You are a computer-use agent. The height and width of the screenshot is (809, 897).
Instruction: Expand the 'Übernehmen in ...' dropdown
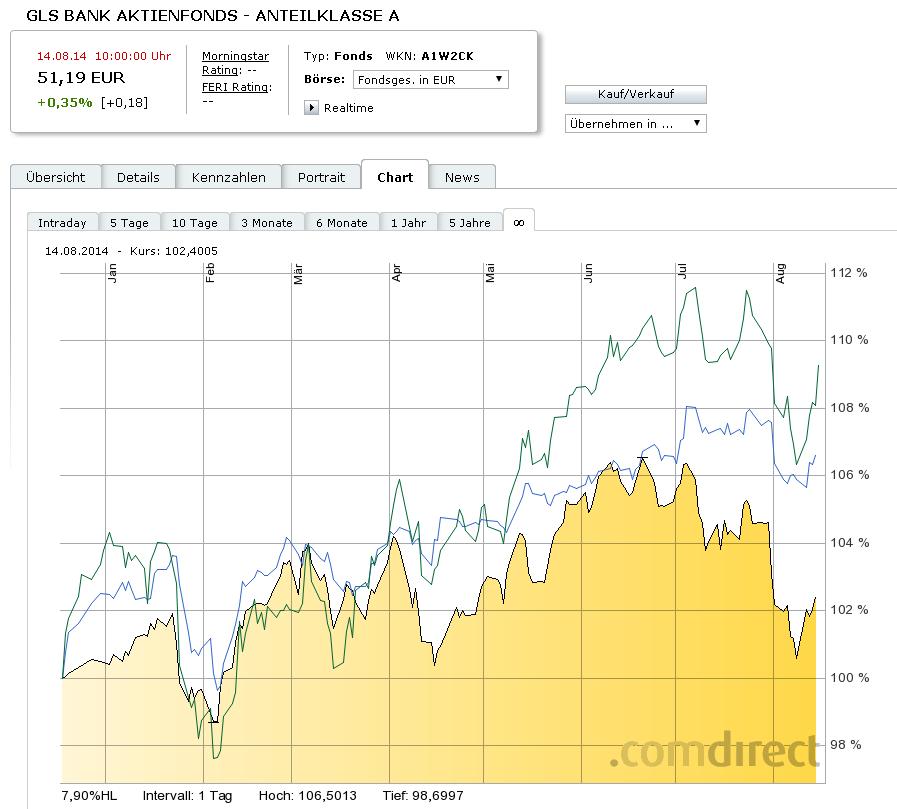click(636, 124)
